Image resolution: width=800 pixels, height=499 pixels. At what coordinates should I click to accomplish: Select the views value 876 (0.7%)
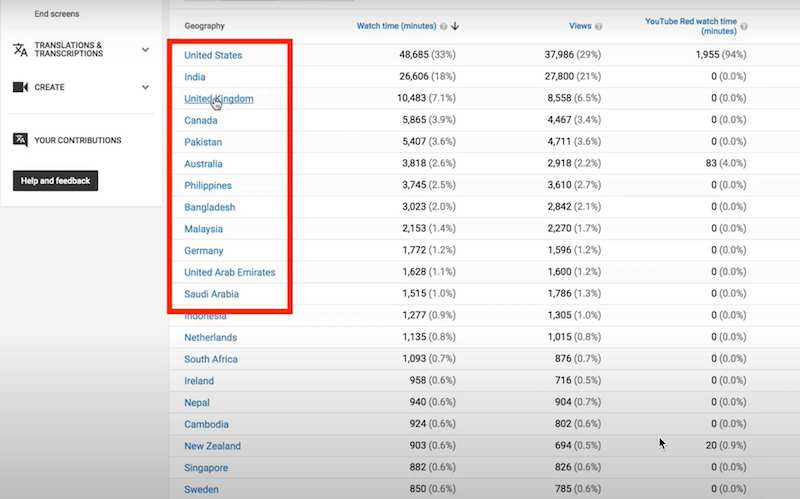click(578, 359)
